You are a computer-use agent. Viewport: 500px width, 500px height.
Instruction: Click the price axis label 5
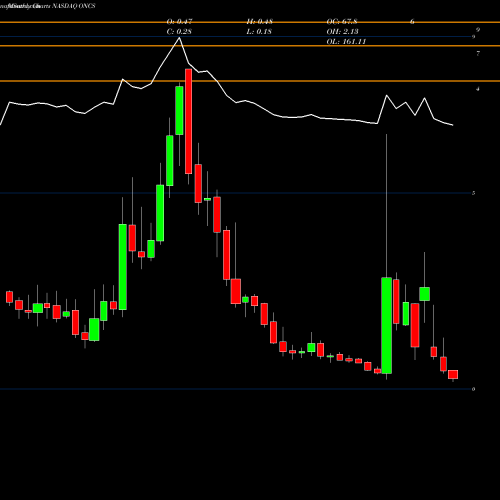coord(474,193)
